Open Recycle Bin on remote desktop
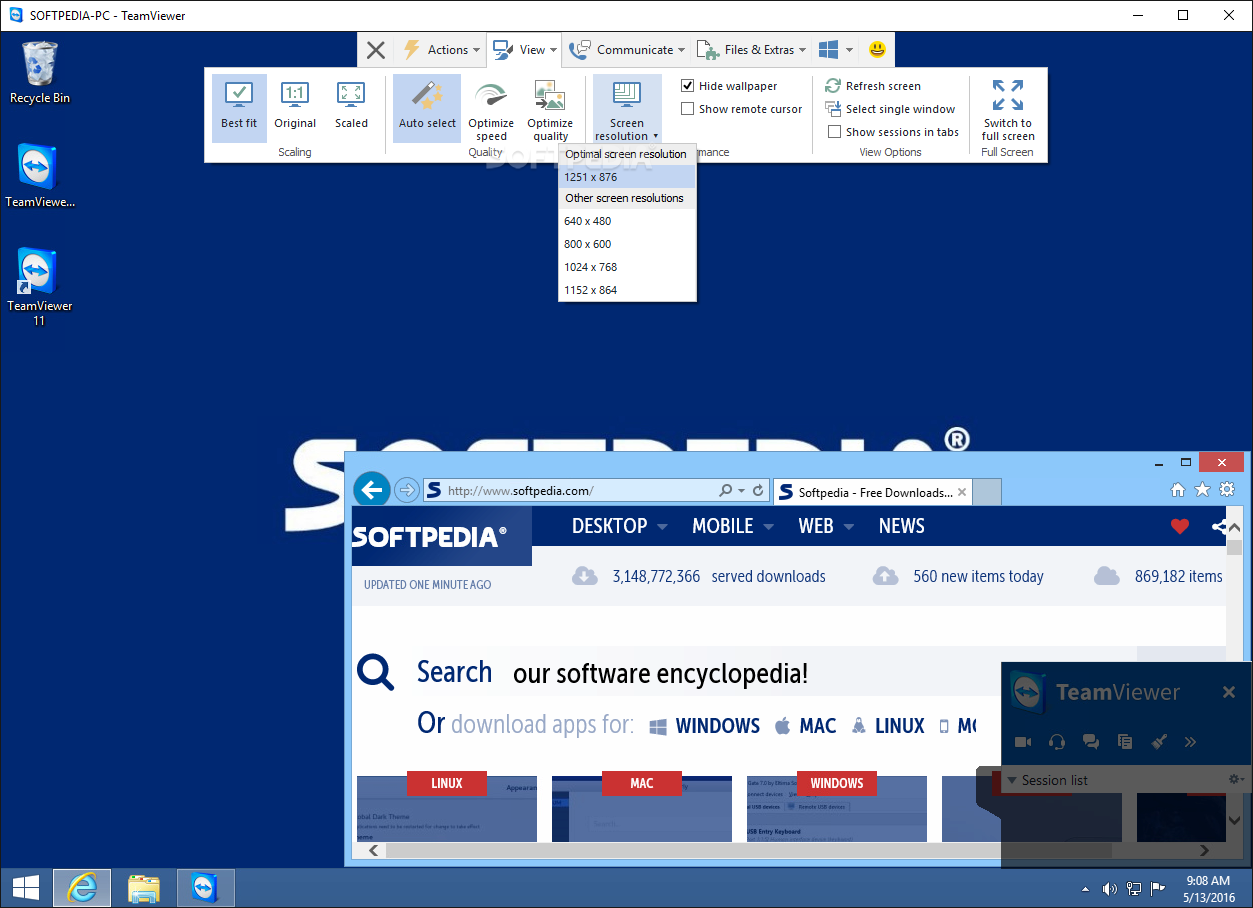Screen dimensions: 1253x908 coord(40,73)
